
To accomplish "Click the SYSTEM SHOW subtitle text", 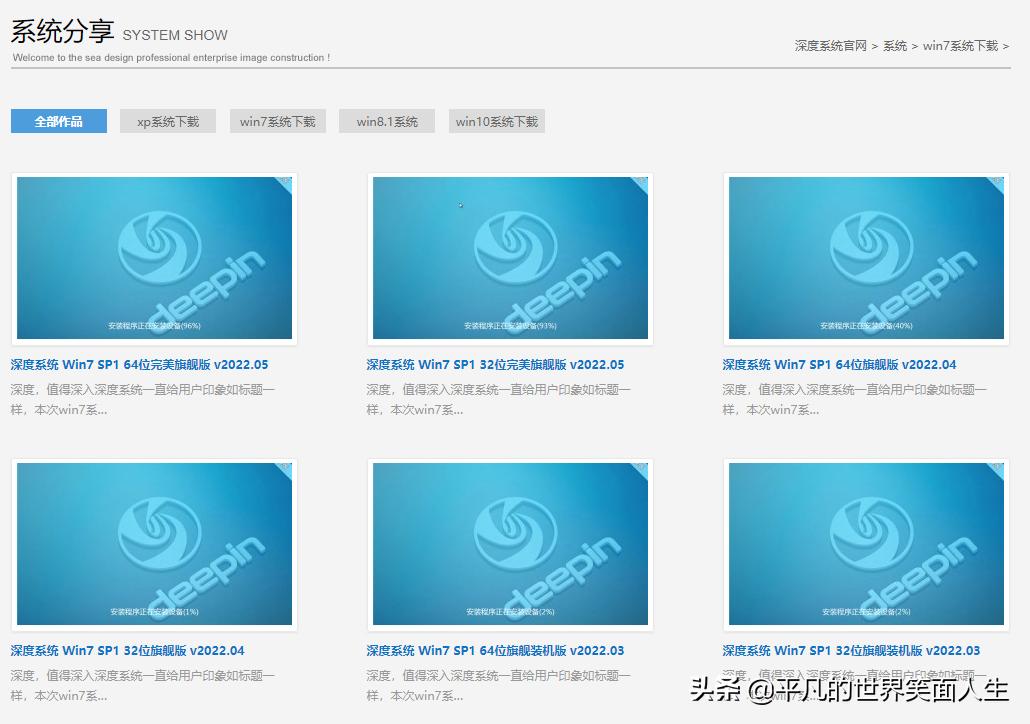I will [175, 35].
